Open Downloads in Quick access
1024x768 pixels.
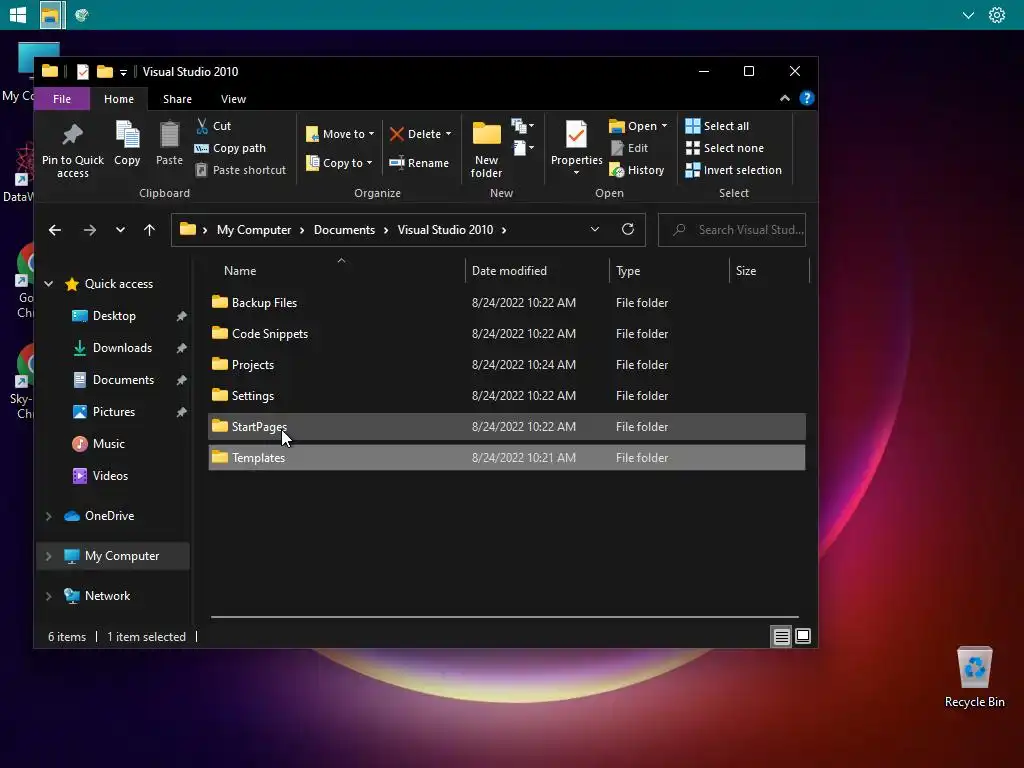(122, 348)
